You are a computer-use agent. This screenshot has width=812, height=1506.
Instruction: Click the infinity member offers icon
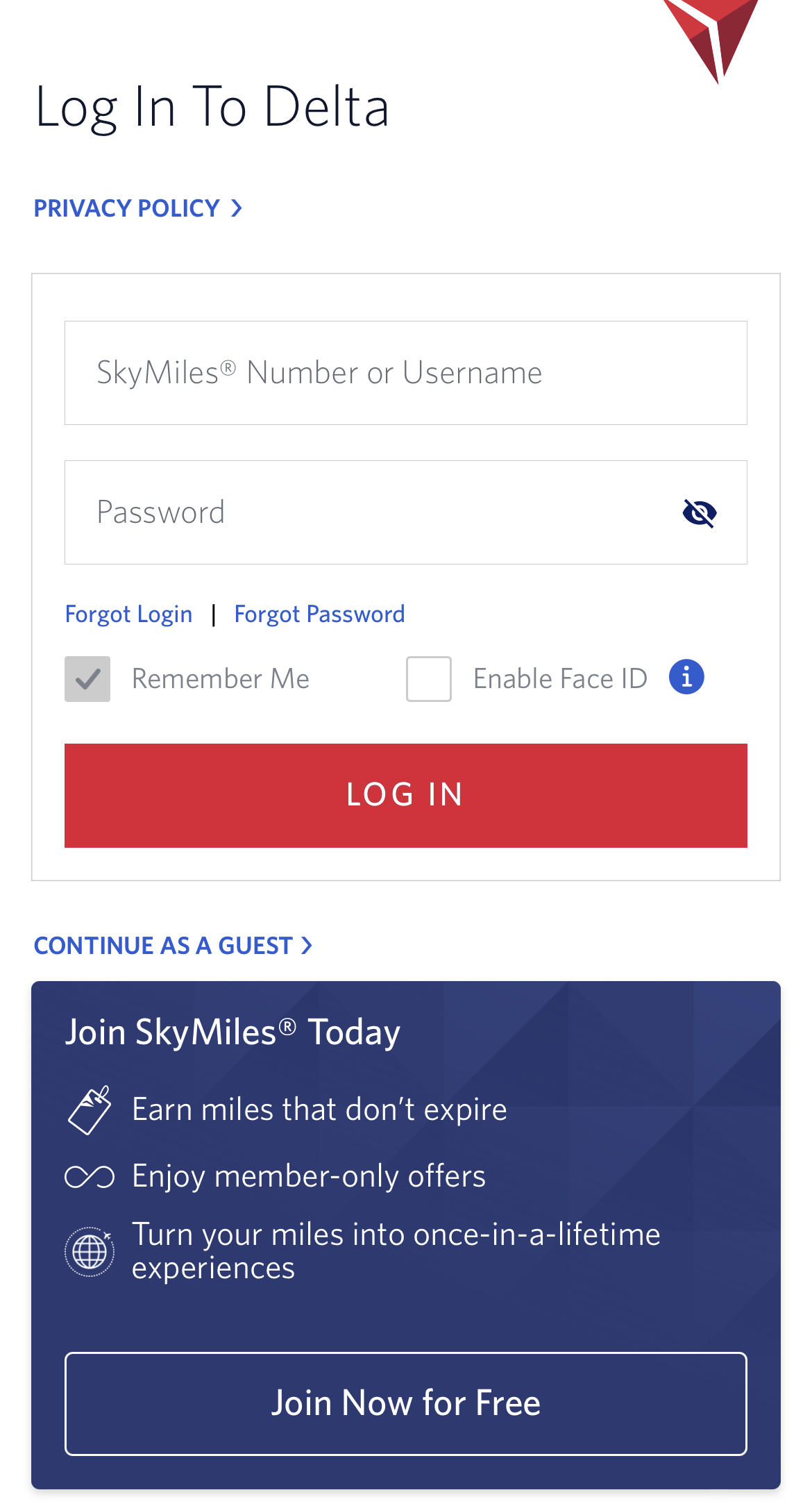pos(90,1177)
